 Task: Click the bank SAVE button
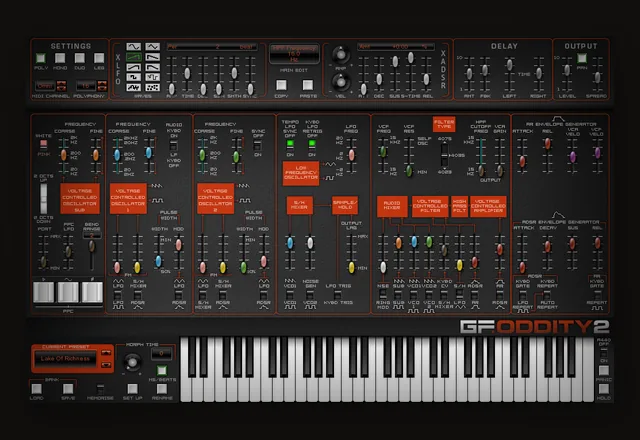[x=68, y=389]
